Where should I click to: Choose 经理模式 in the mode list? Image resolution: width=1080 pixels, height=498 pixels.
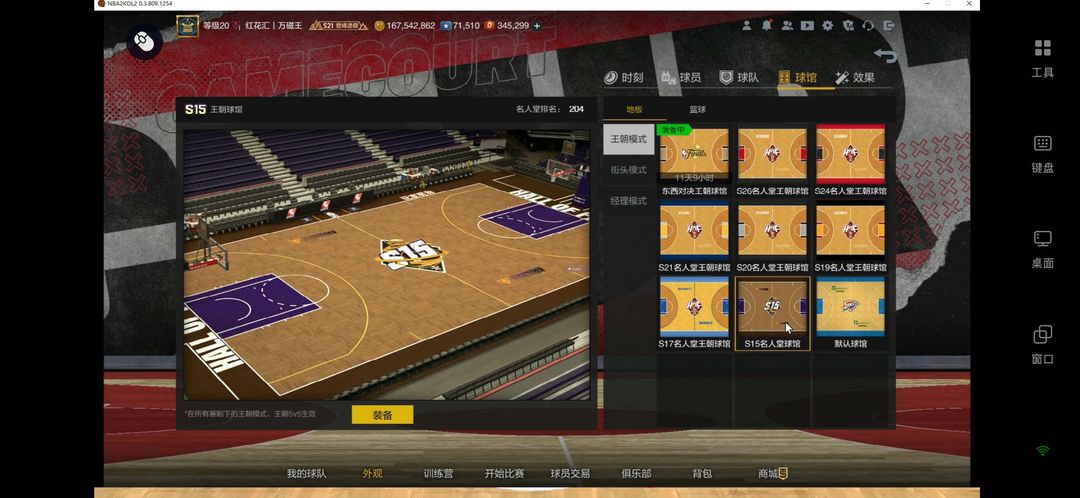(x=628, y=201)
